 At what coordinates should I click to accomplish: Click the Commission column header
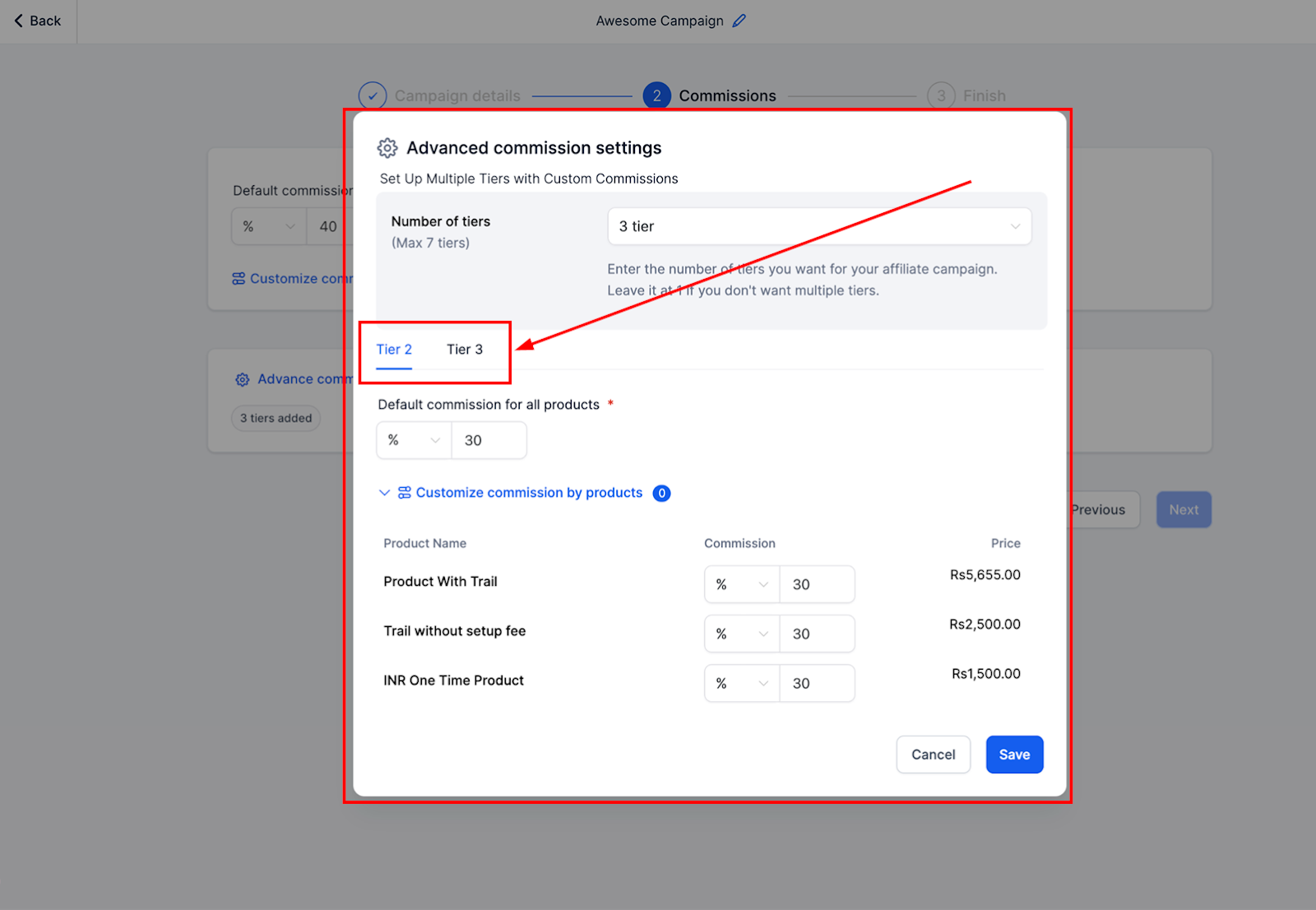coord(739,544)
